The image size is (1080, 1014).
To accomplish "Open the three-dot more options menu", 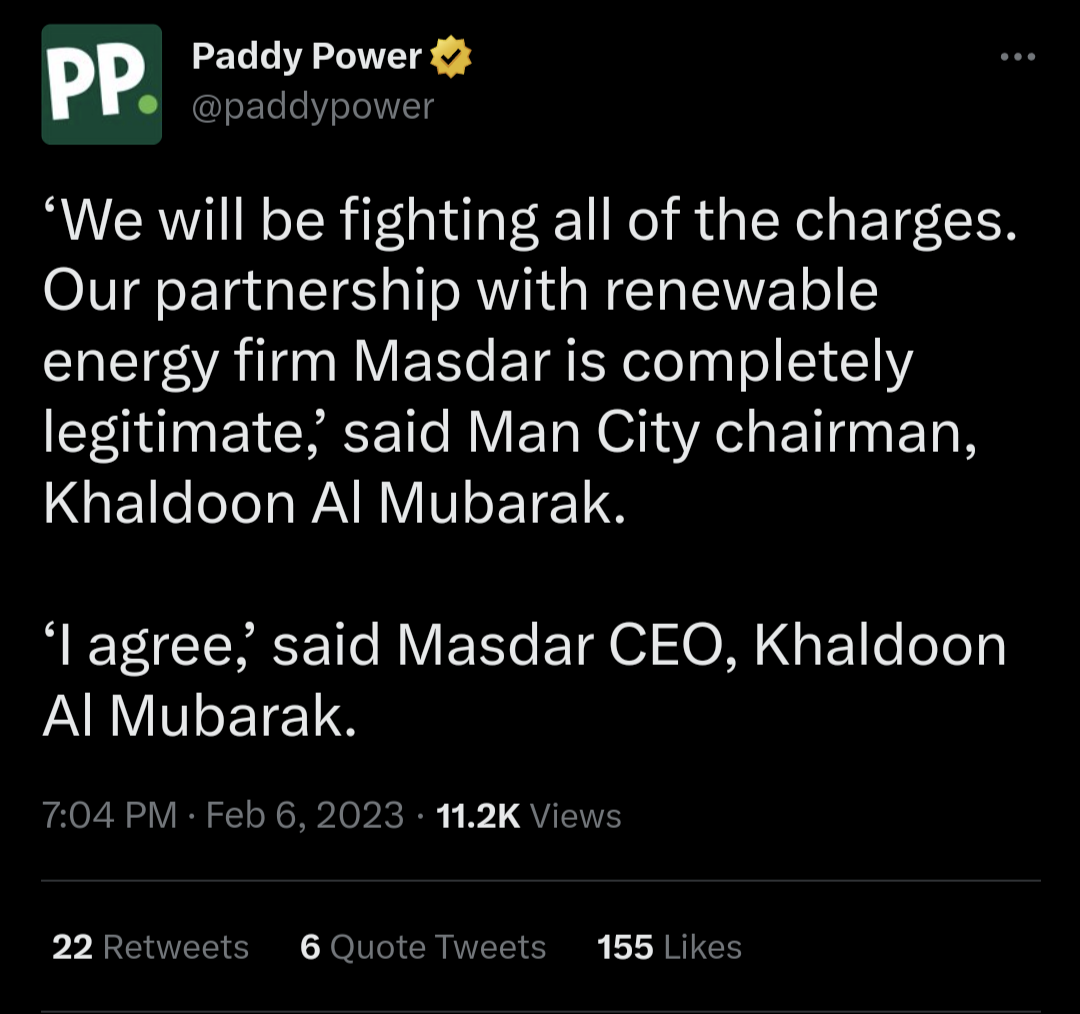I will 1018,58.
